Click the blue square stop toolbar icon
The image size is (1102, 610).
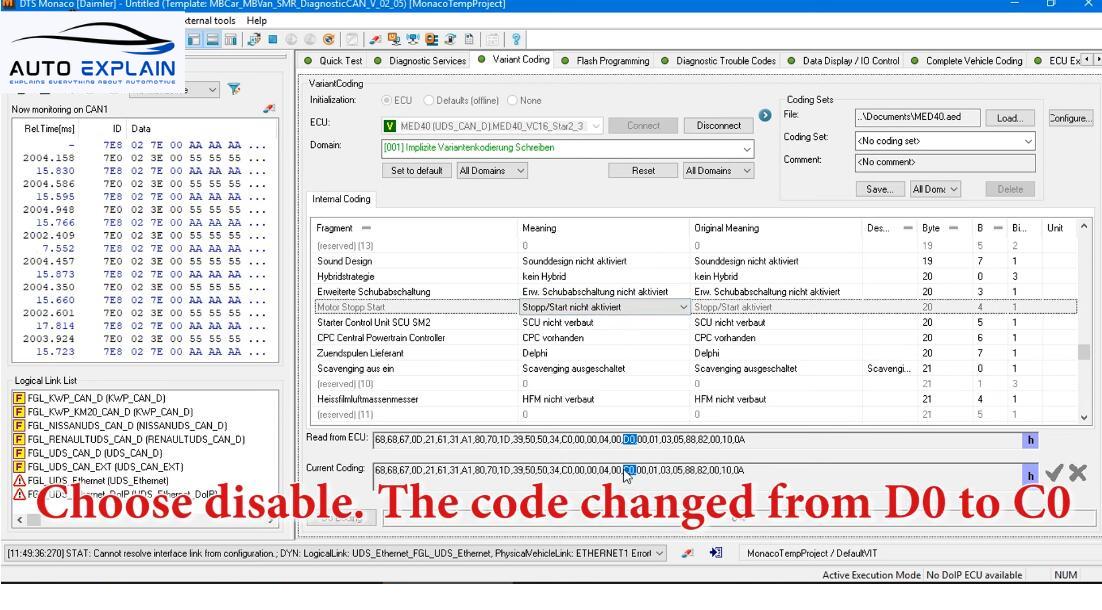coord(273,39)
